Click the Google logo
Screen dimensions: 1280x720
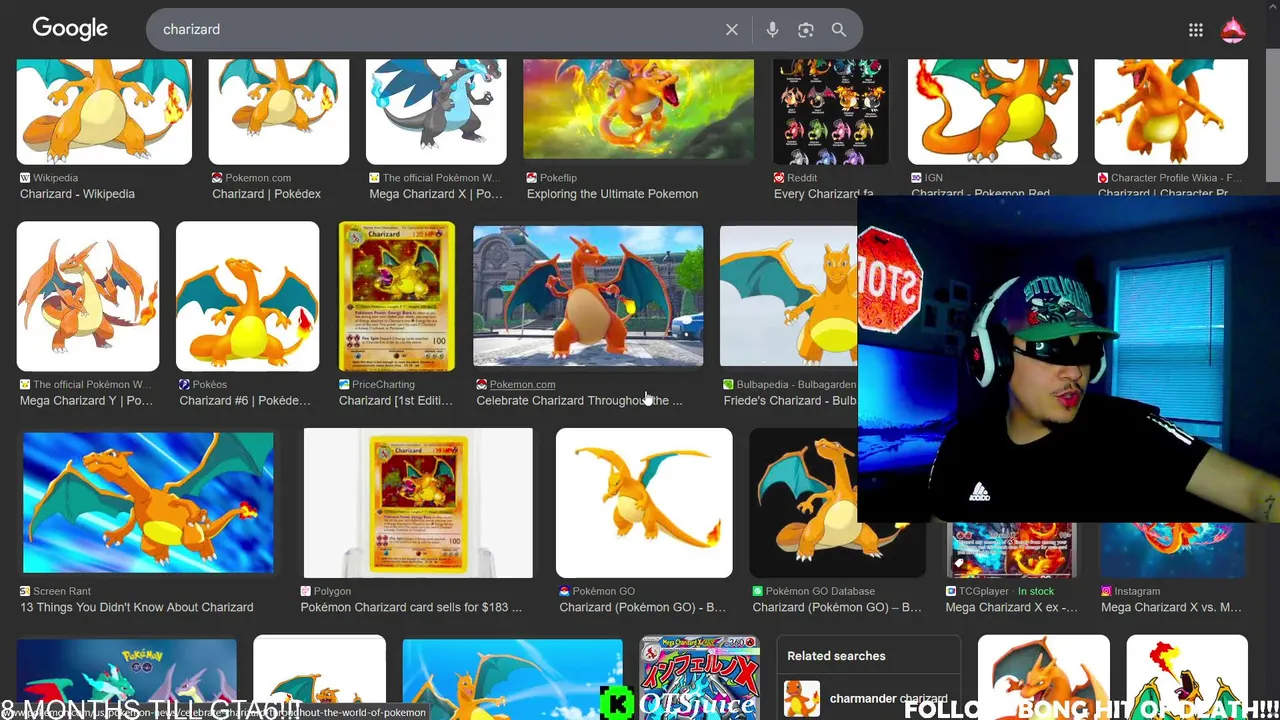[x=70, y=28]
